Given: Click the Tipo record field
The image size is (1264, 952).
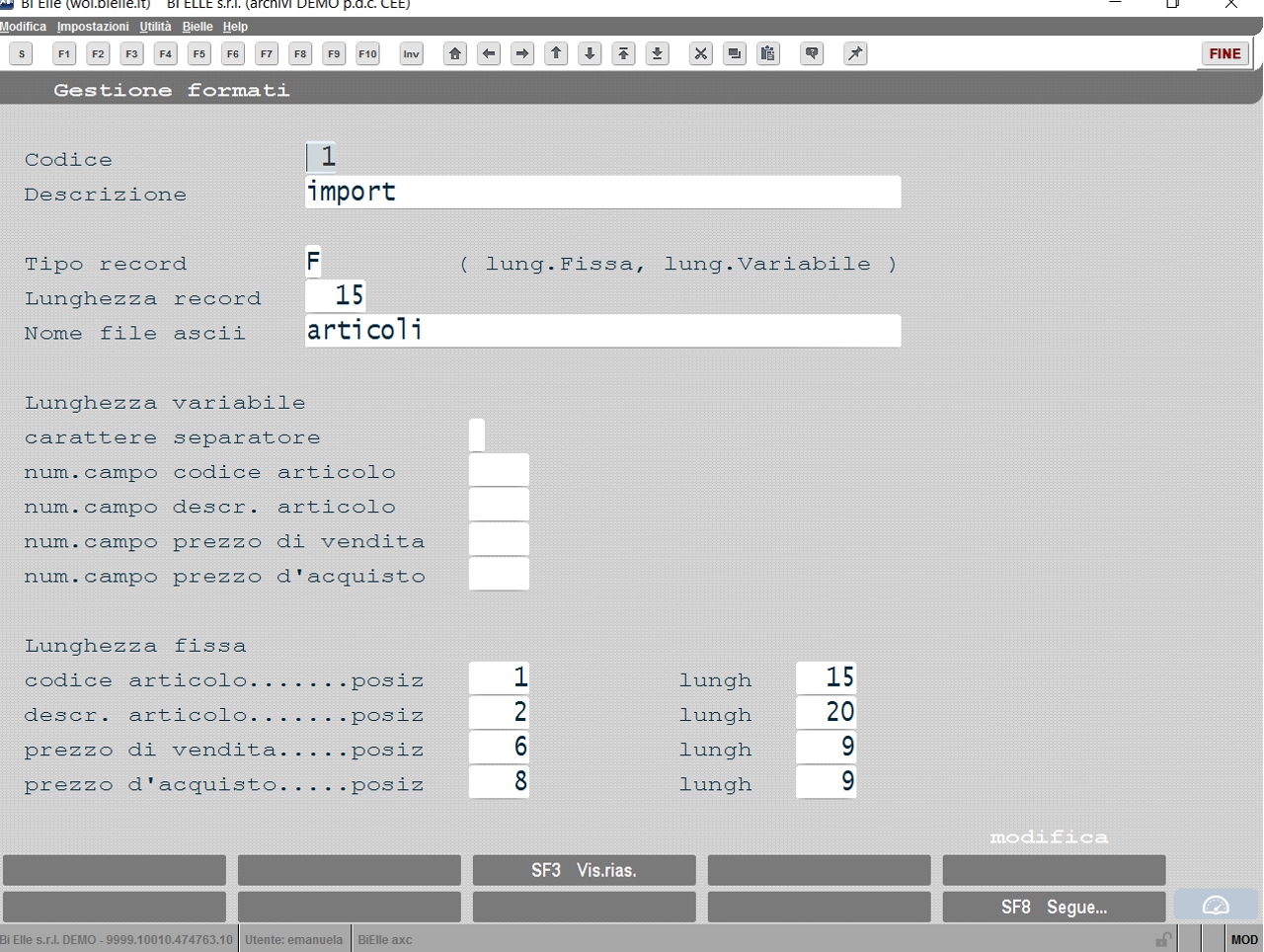Looking at the screenshot, I should pos(314,262).
